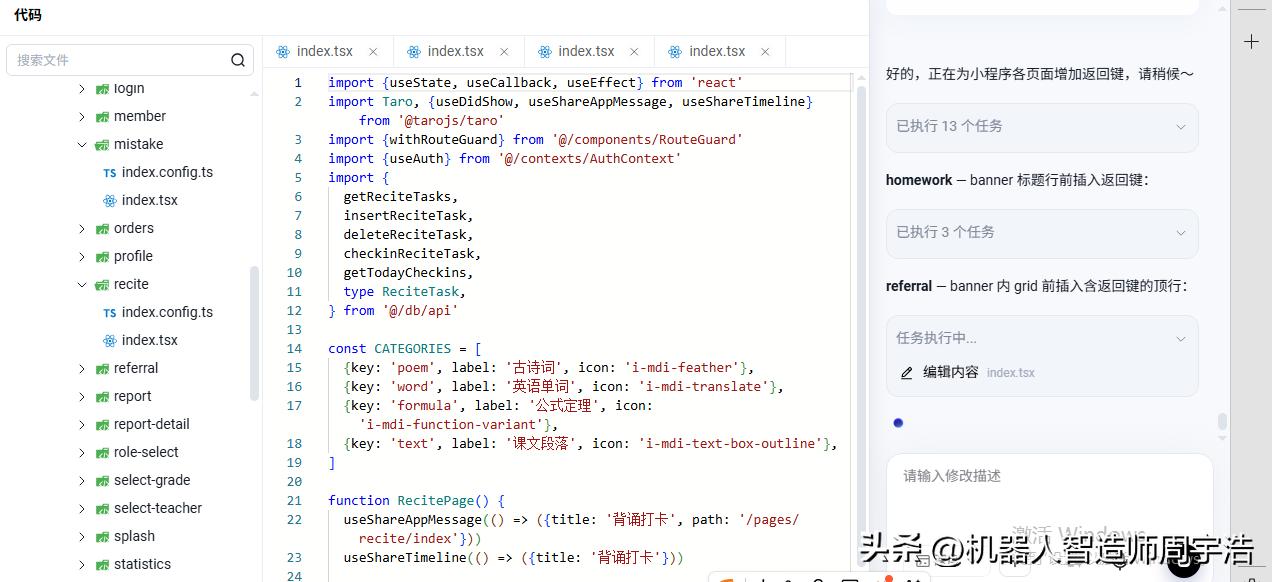Viewport: 1272px width, 582px height.
Task: Close the fourth index.tsx tab
Action: pyautogui.click(x=766, y=51)
